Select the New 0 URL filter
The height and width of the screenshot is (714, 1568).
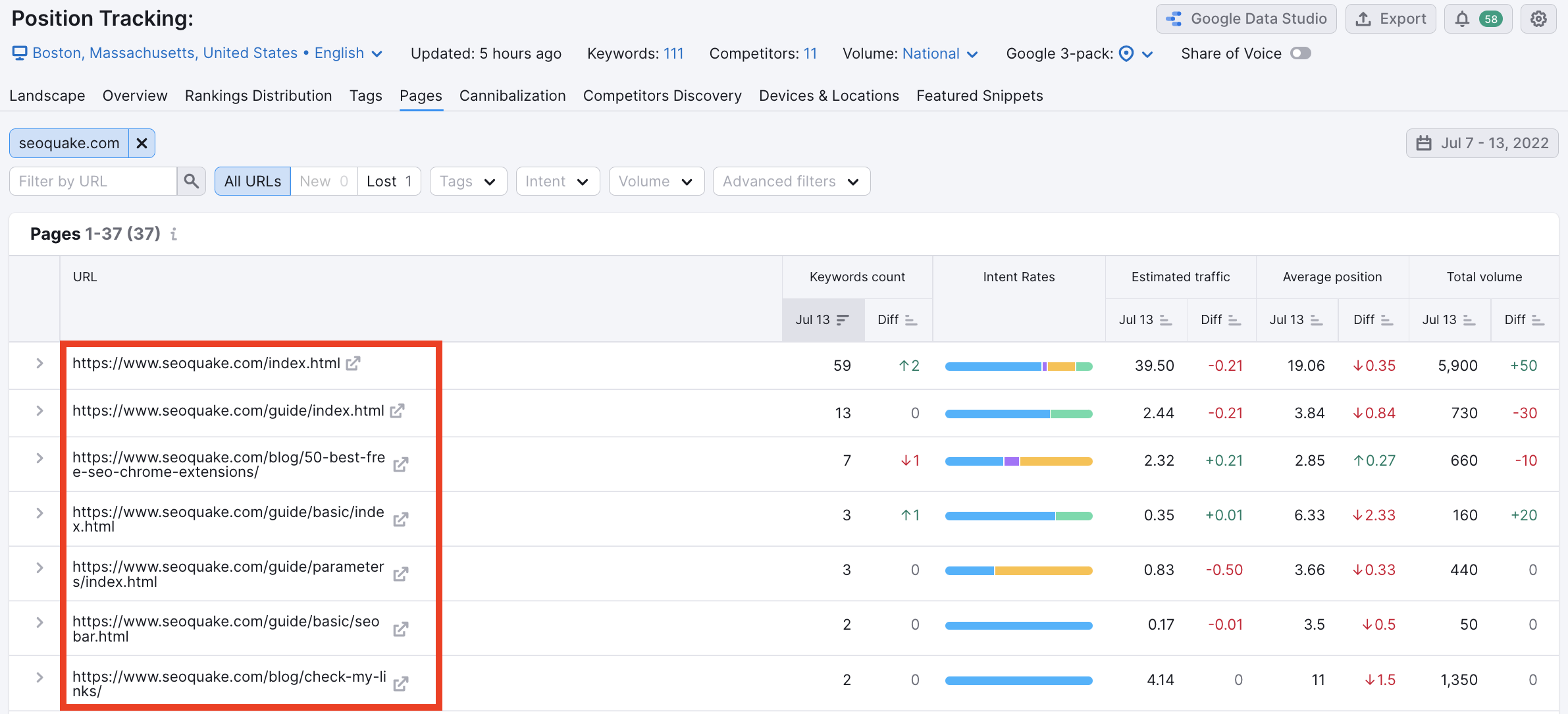tap(324, 181)
